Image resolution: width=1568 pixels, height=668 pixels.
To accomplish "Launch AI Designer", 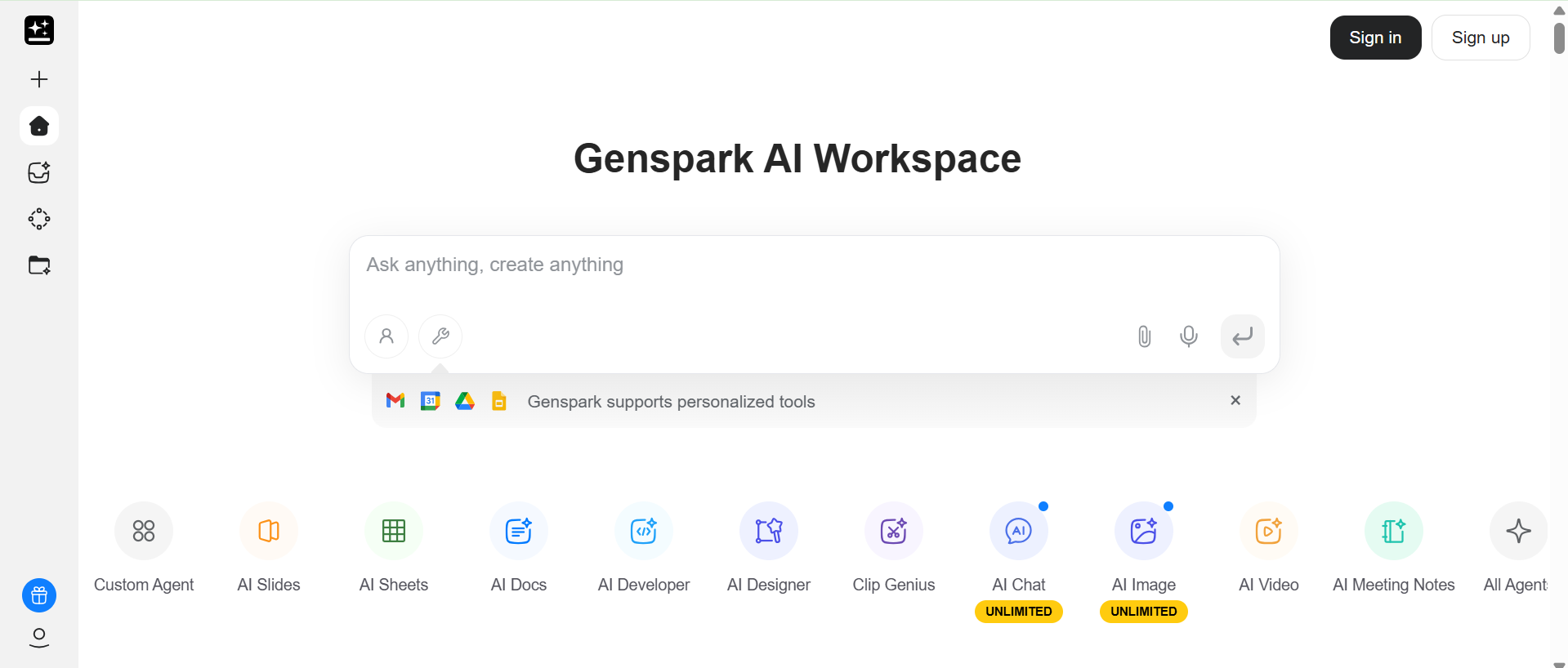I will (769, 549).
